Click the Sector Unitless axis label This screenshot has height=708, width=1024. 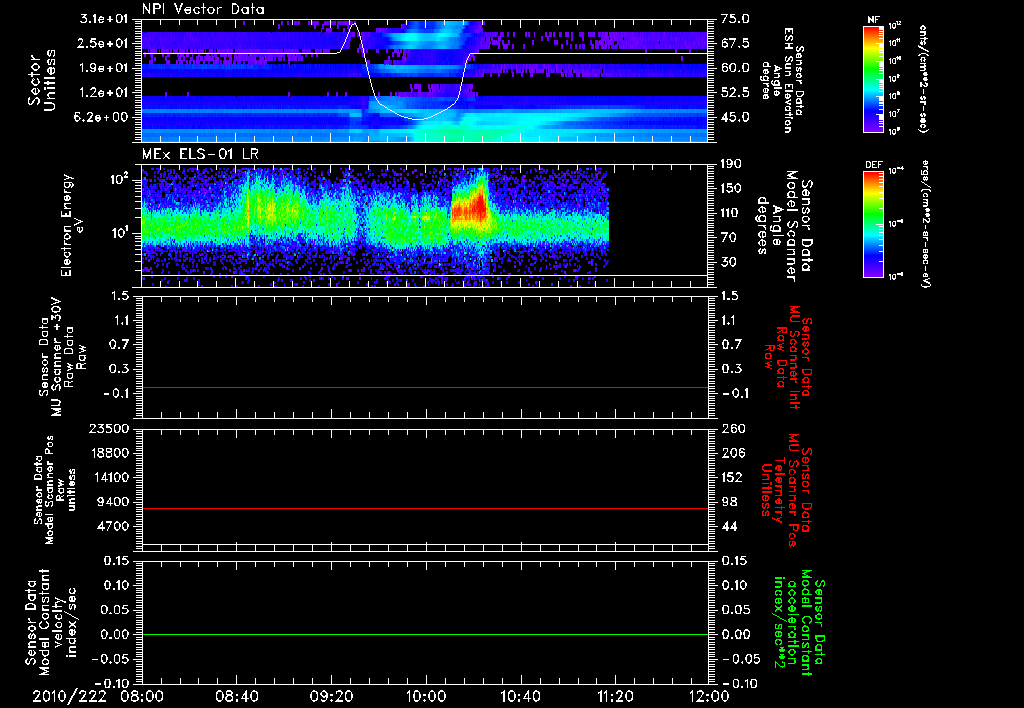[x=42, y=80]
